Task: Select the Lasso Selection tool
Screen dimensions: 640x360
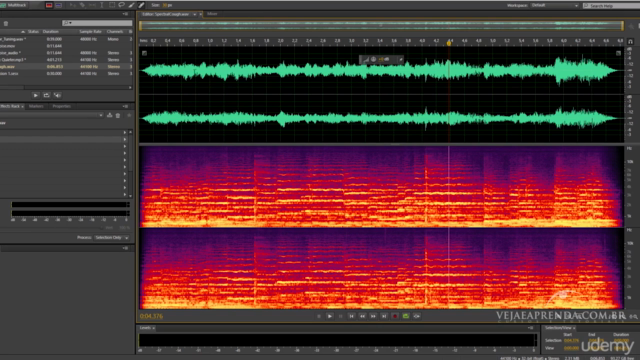Action: pyautogui.click(x=122, y=5)
